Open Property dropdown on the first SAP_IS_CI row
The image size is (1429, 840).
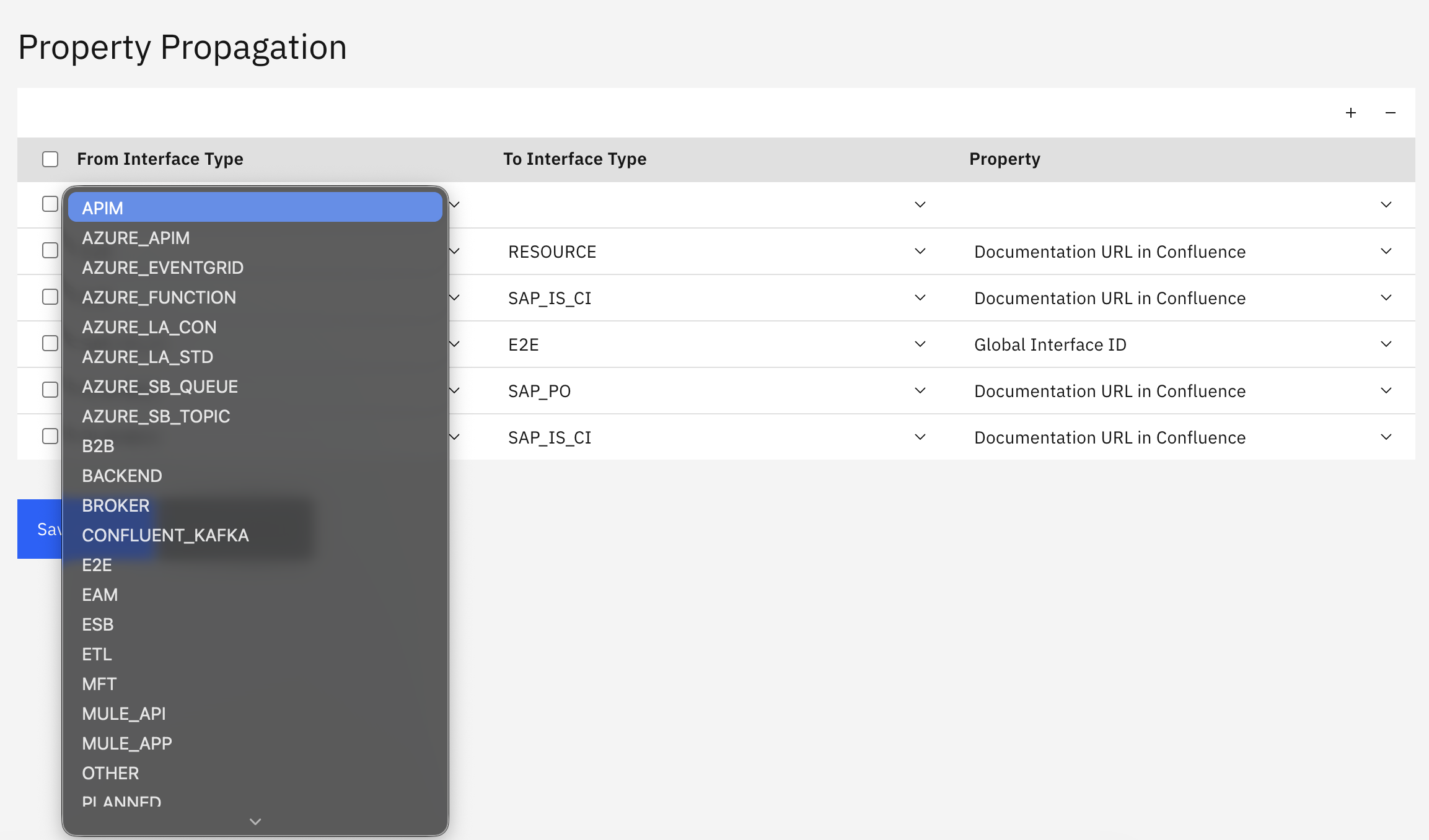point(1182,297)
